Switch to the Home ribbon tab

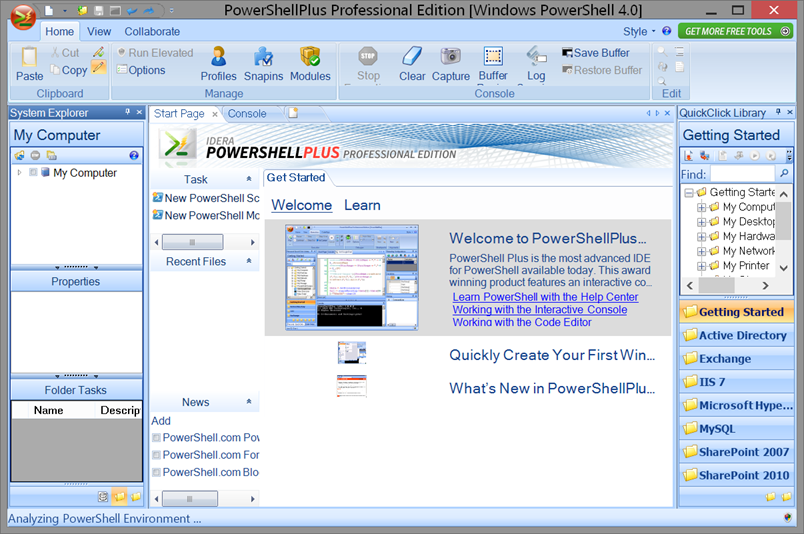click(59, 31)
